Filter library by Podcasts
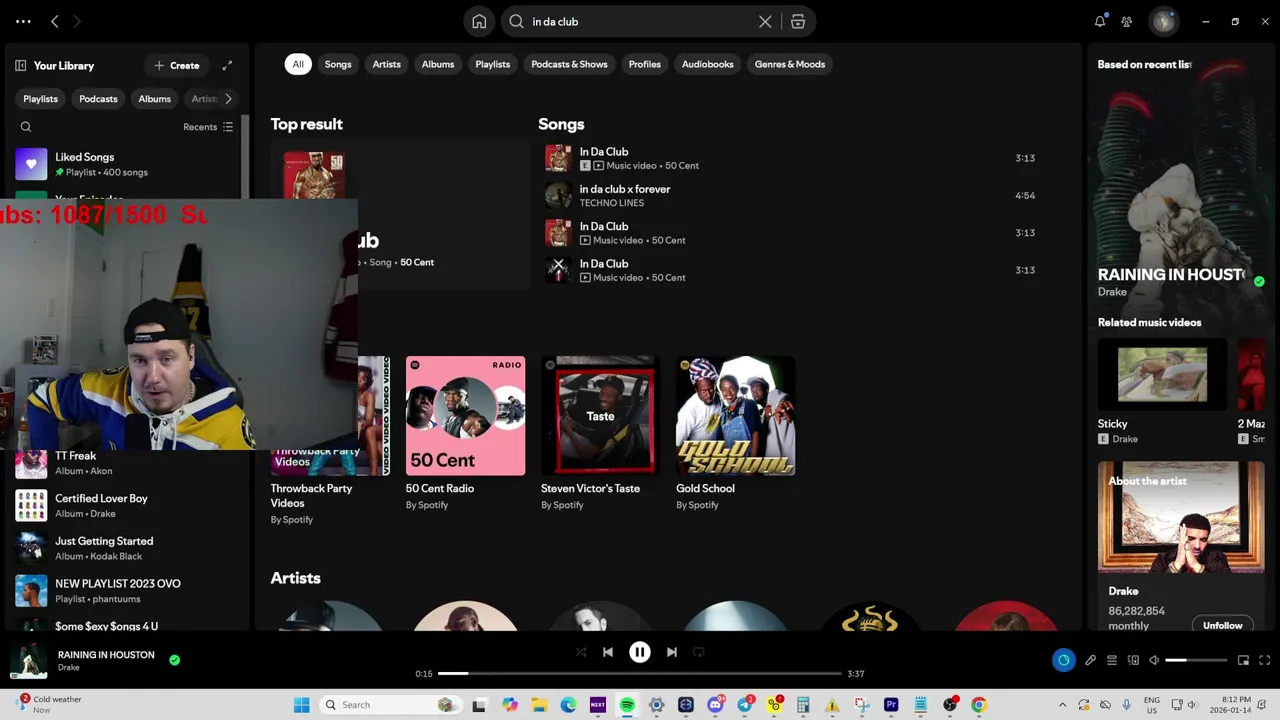The image size is (1280, 720). point(98,99)
